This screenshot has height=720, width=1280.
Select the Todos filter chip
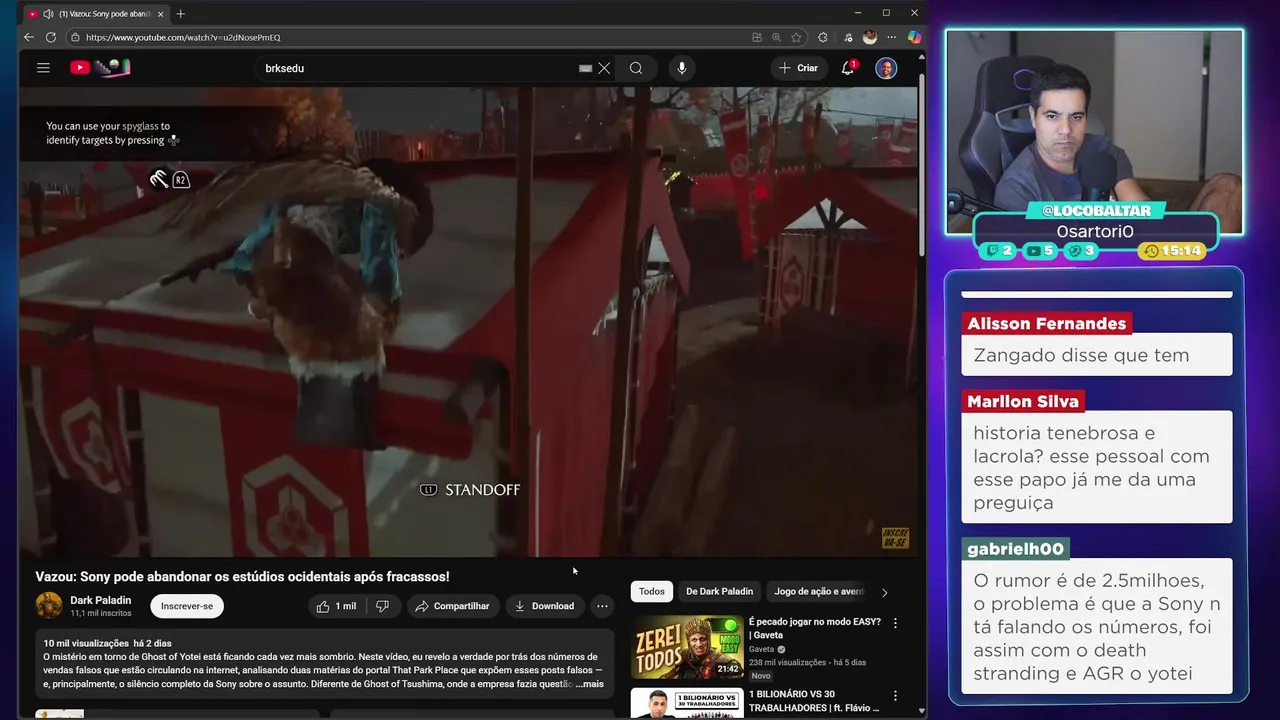tap(652, 591)
